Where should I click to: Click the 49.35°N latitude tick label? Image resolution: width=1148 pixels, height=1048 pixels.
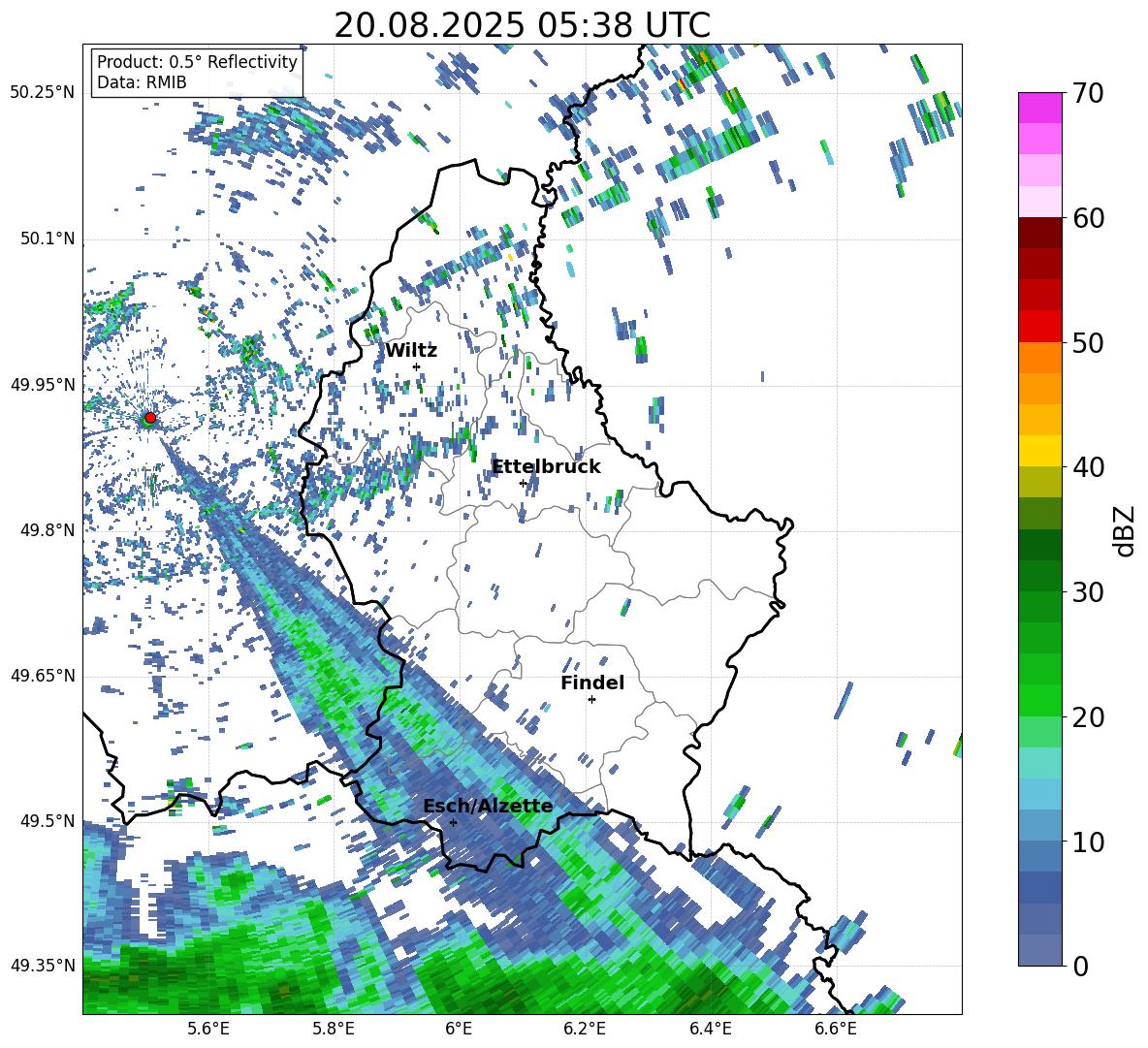click(43, 966)
